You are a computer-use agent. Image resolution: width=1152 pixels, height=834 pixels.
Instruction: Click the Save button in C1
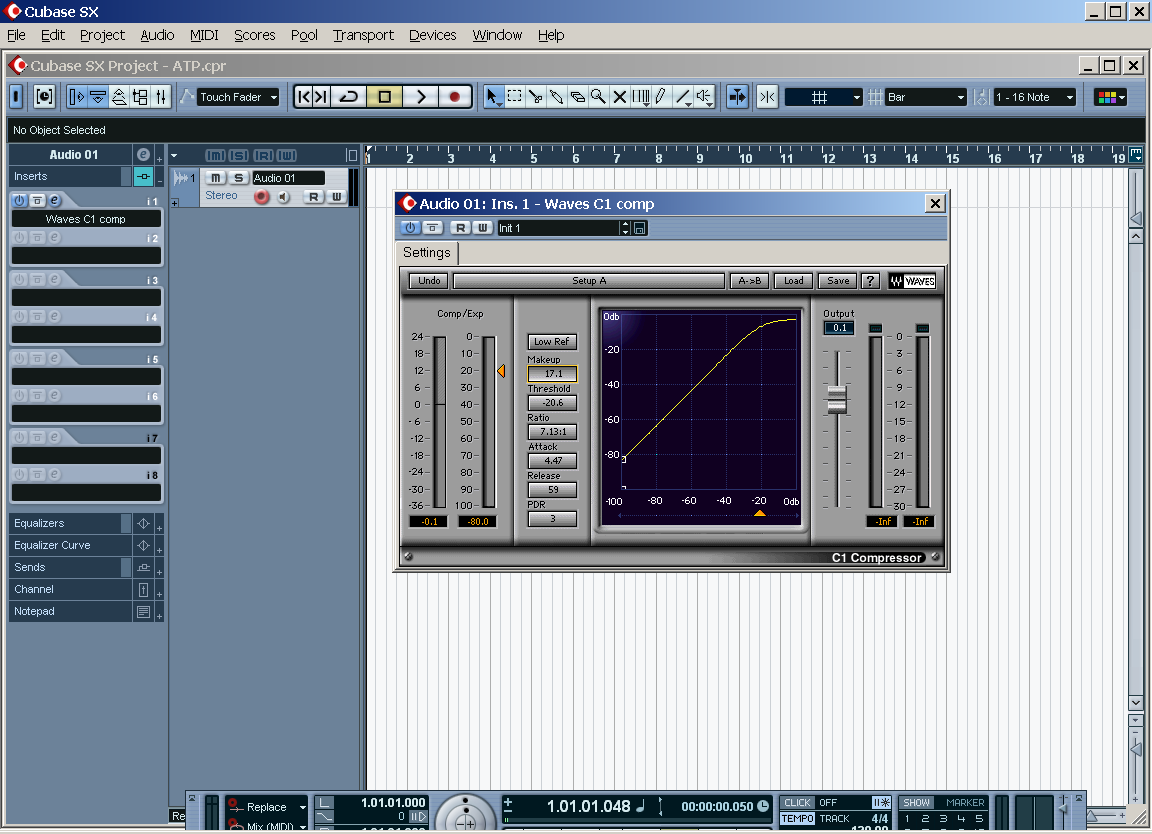point(838,281)
